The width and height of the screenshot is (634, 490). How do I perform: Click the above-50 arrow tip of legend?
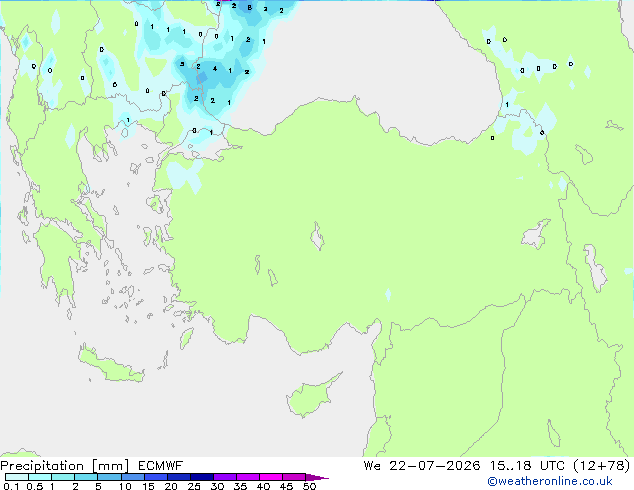point(317,477)
